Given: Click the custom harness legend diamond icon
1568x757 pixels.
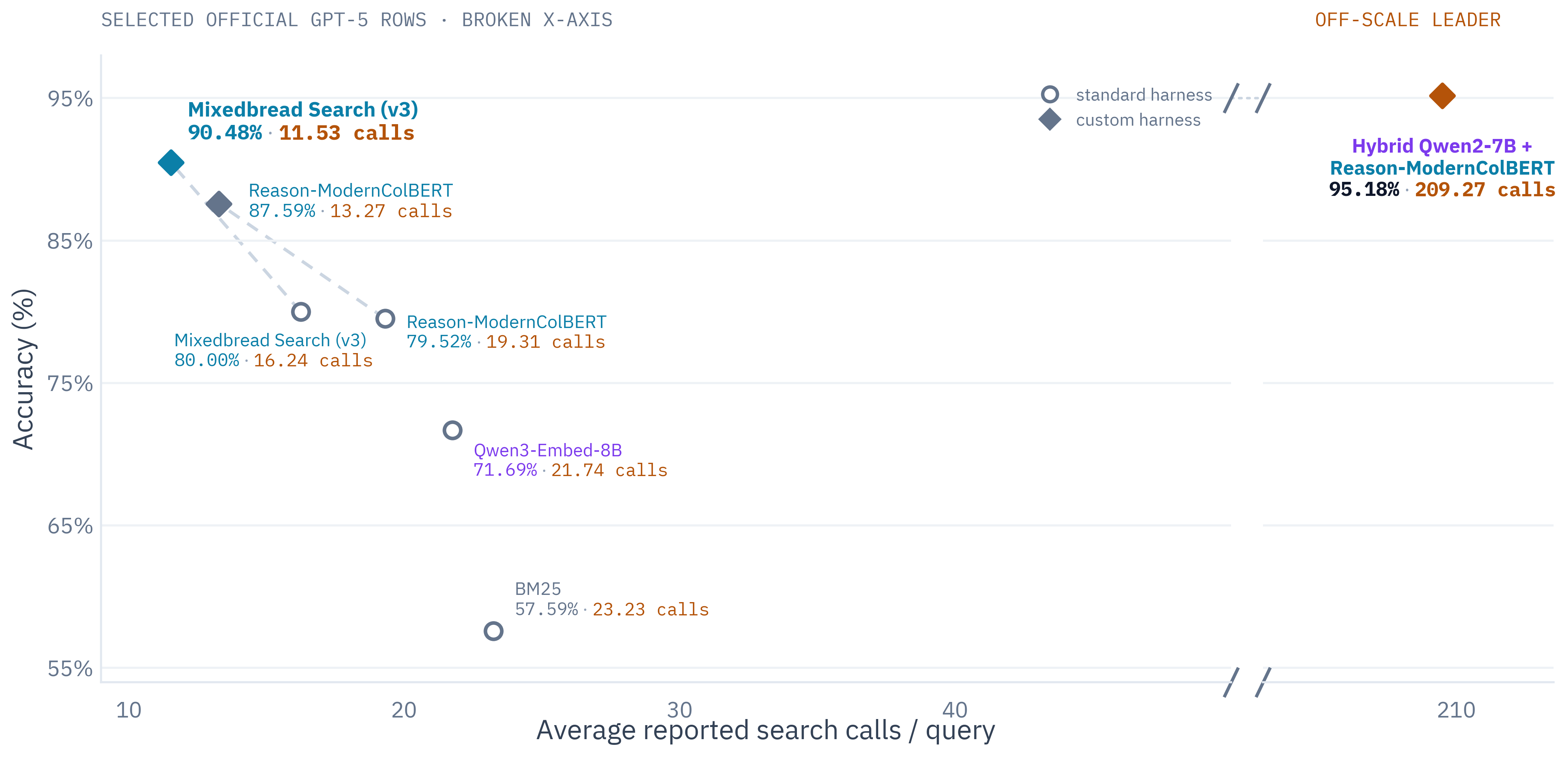Looking at the screenshot, I should [1050, 119].
